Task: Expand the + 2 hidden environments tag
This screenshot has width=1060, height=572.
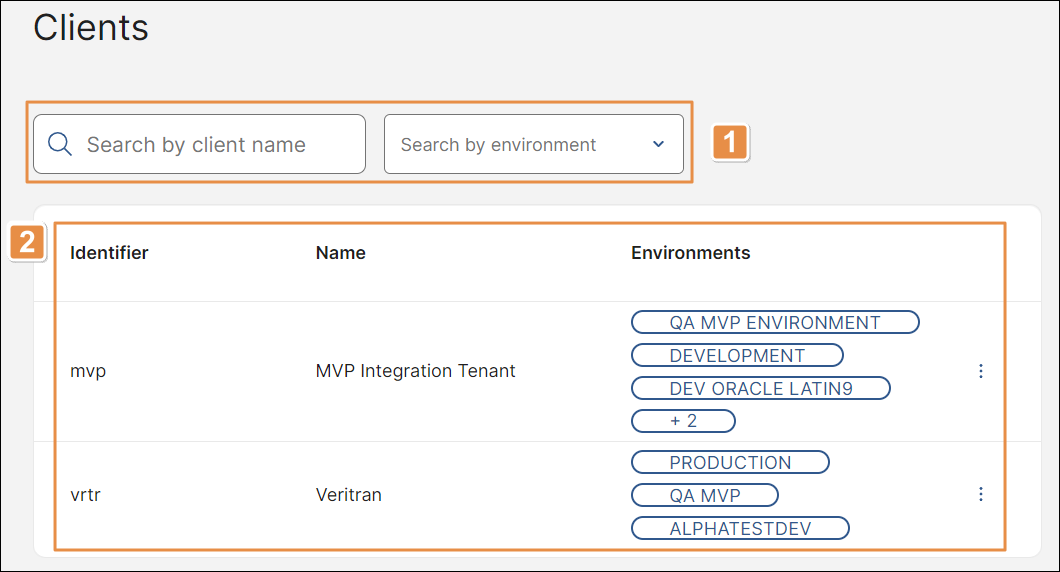Action: (x=683, y=421)
